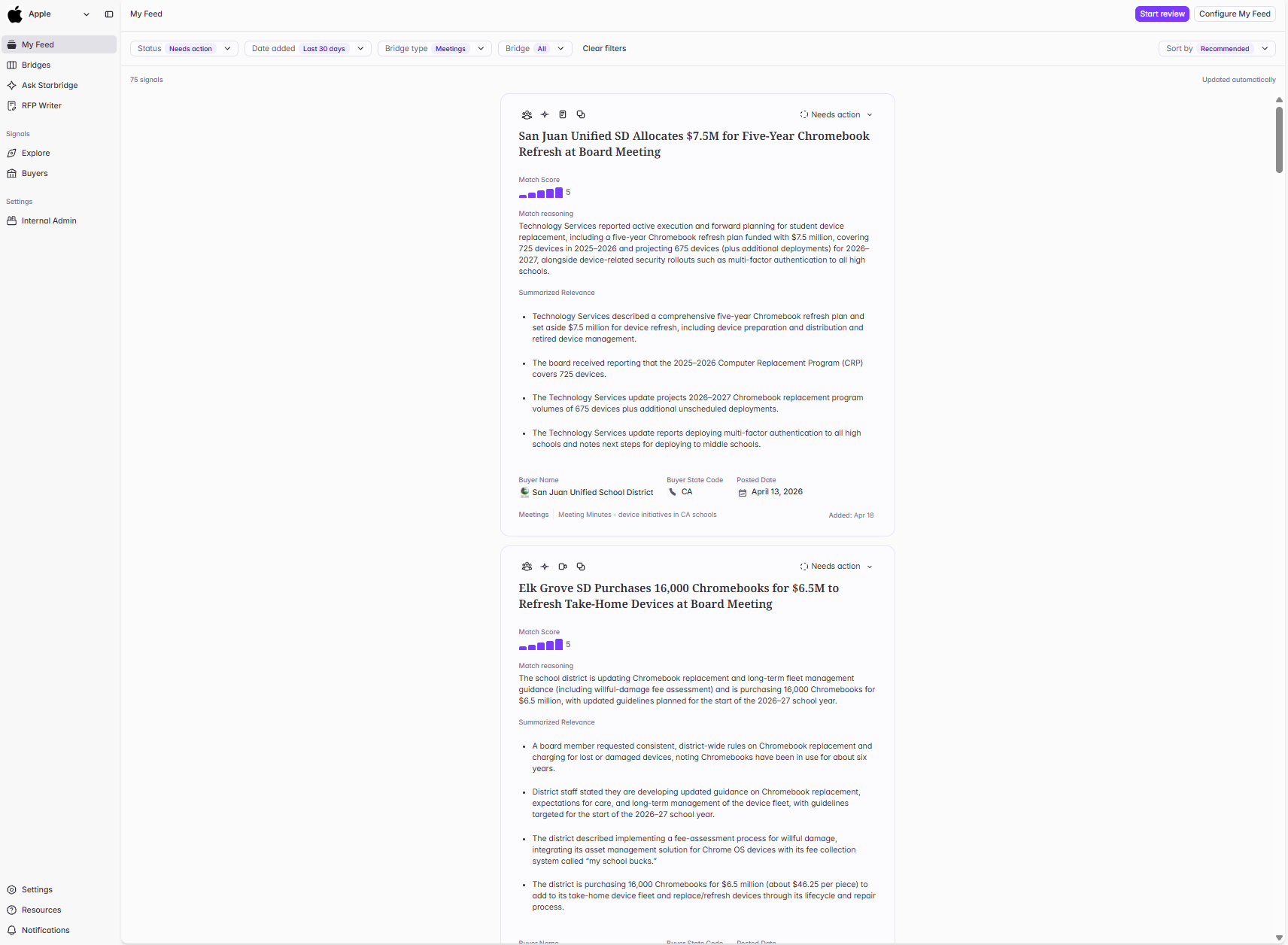Open the Bridge All filter dropdown
The height and width of the screenshot is (945, 1288).
pyautogui.click(x=535, y=49)
